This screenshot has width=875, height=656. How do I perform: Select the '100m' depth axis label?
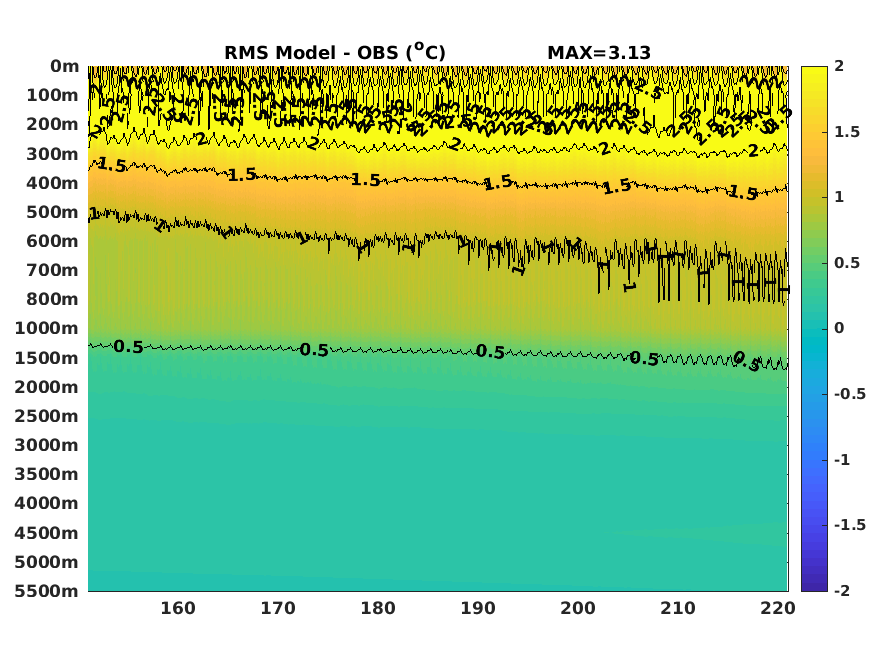(x=52, y=95)
